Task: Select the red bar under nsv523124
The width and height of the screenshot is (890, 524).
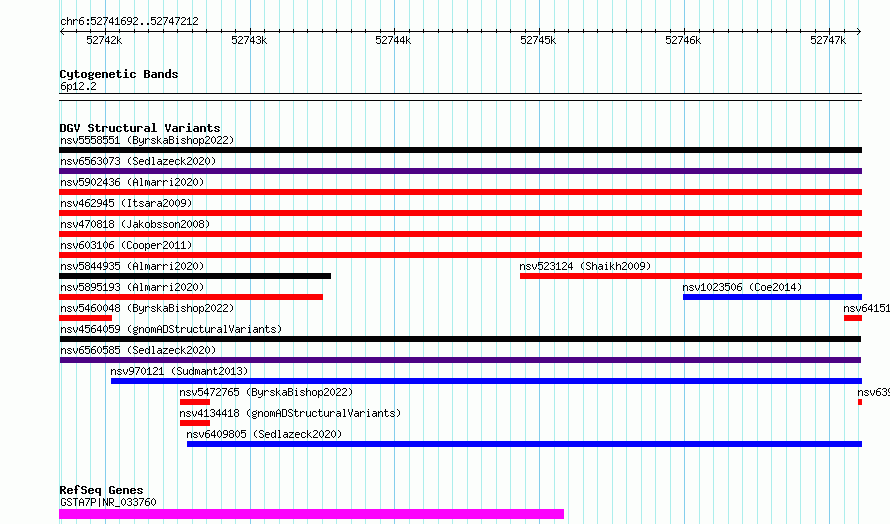Action: coord(691,276)
